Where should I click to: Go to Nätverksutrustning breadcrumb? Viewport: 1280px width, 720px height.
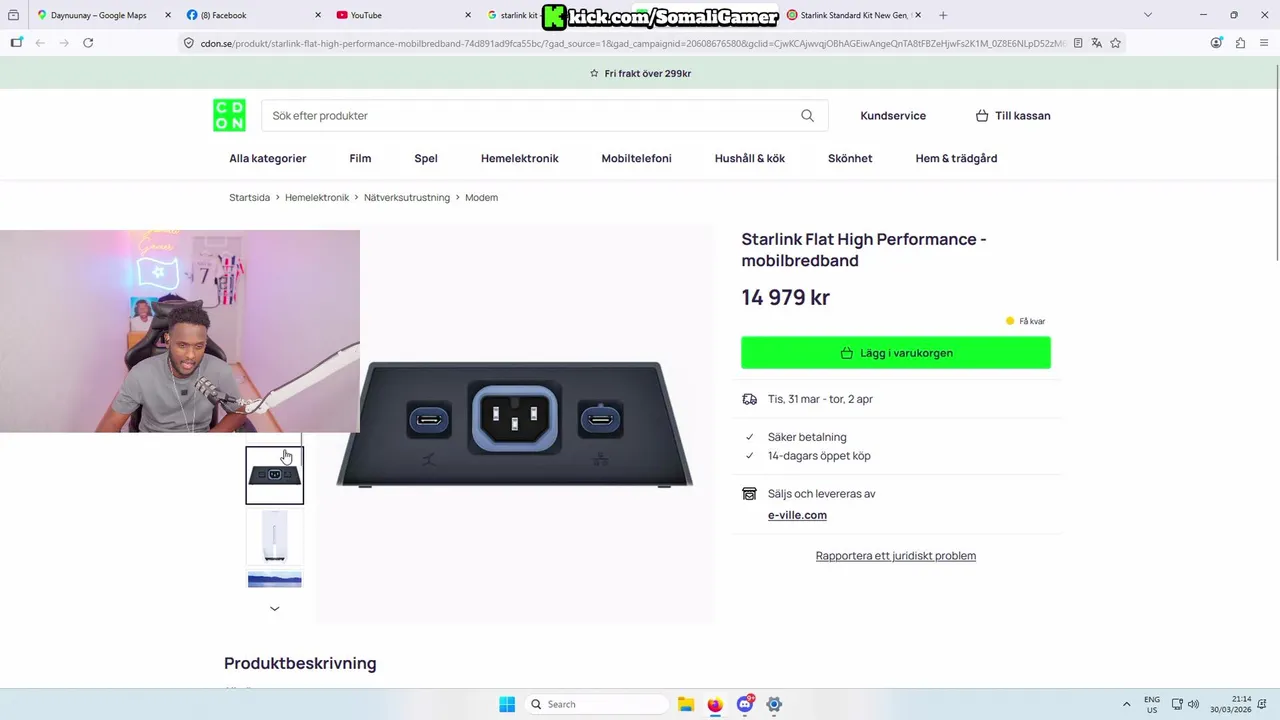(x=407, y=198)
